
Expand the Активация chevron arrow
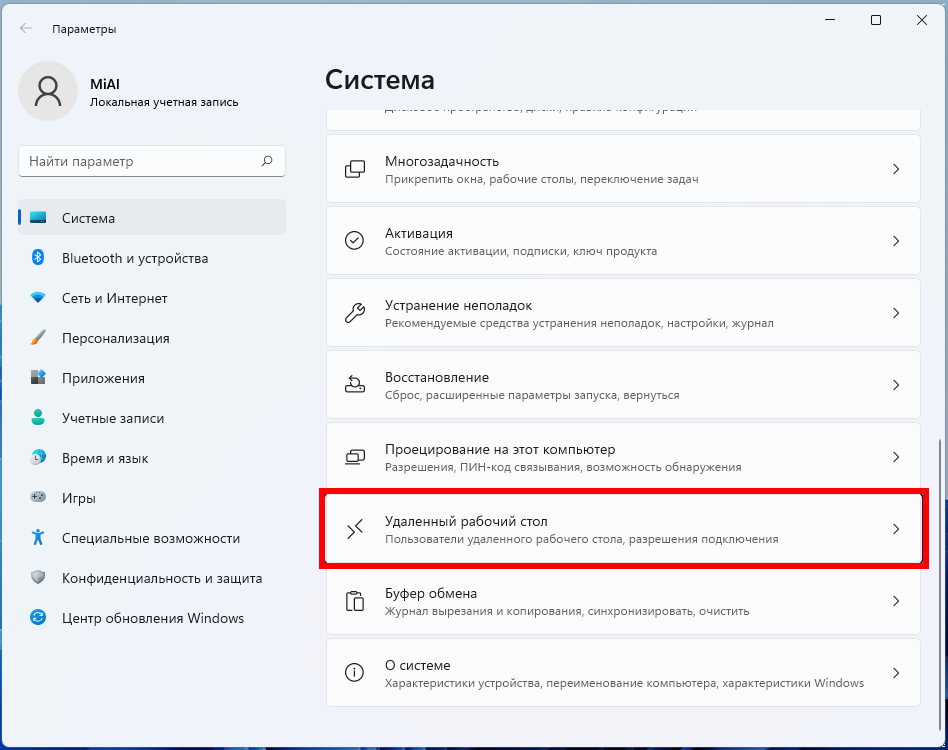click(x=896, y=241)
